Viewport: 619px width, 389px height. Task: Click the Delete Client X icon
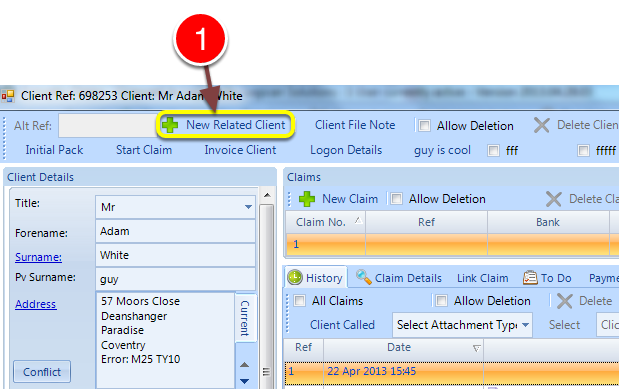coord(541,126)
